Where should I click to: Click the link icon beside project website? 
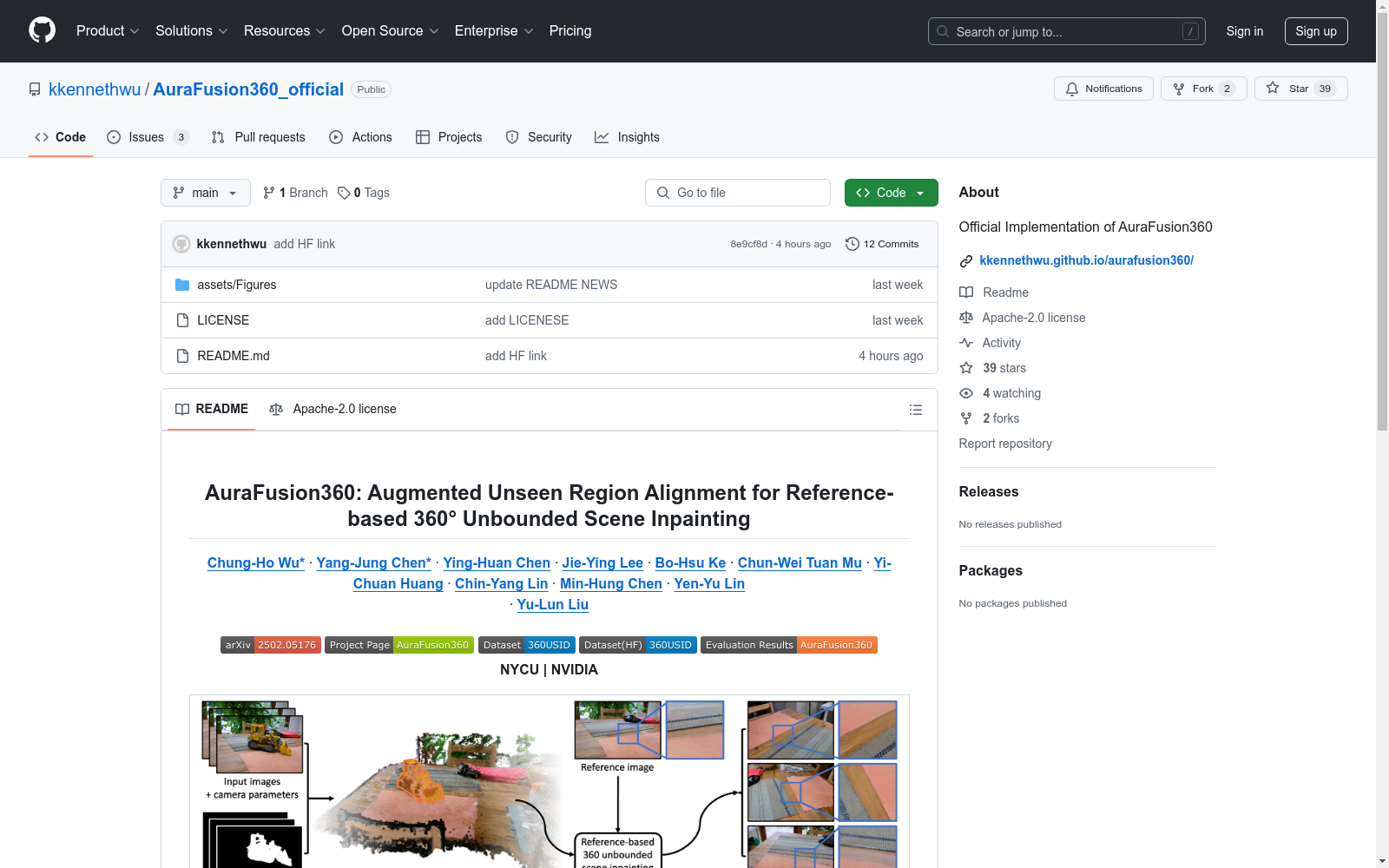pos(966,261)
